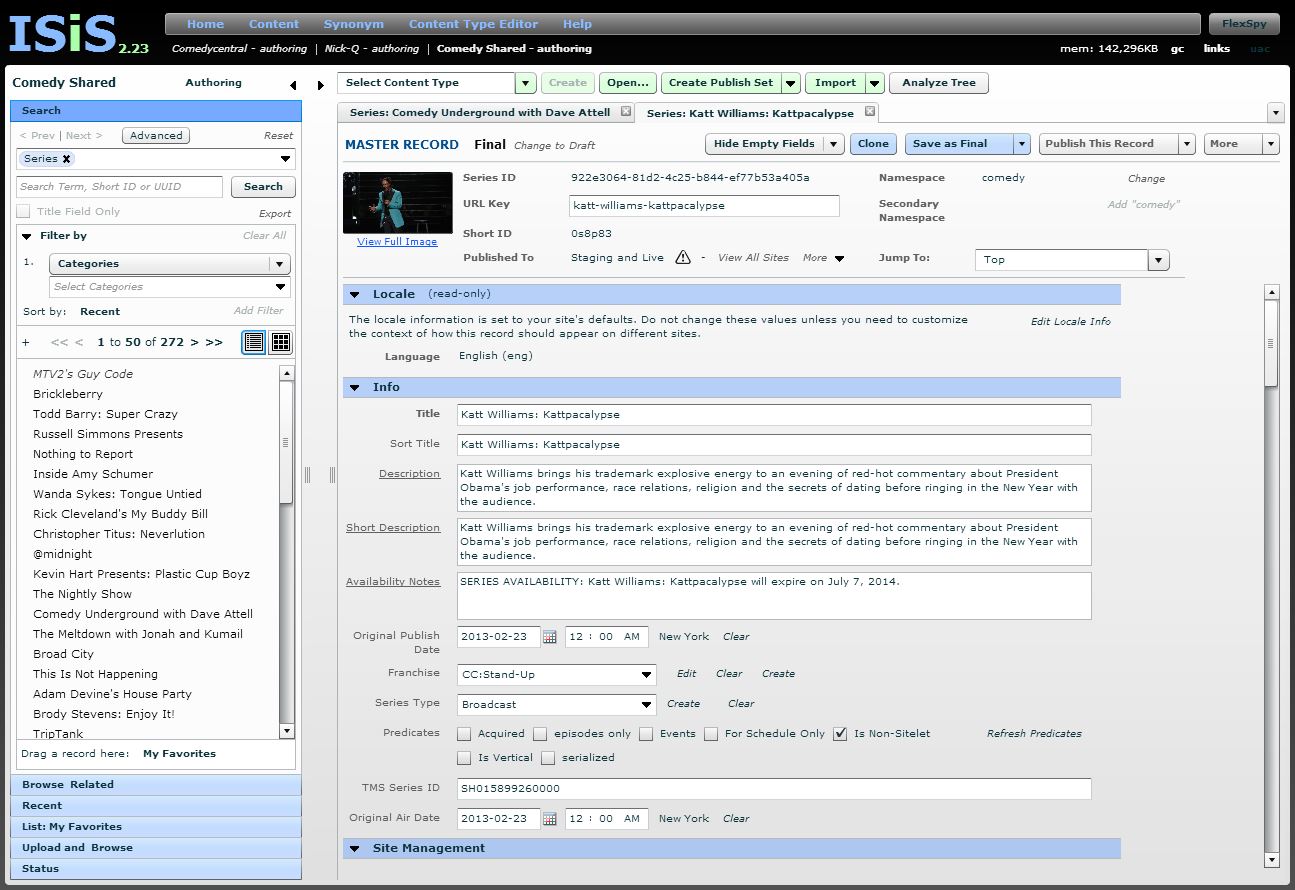Open the Save as Final dropdown arrow

tap(1022, 144)
